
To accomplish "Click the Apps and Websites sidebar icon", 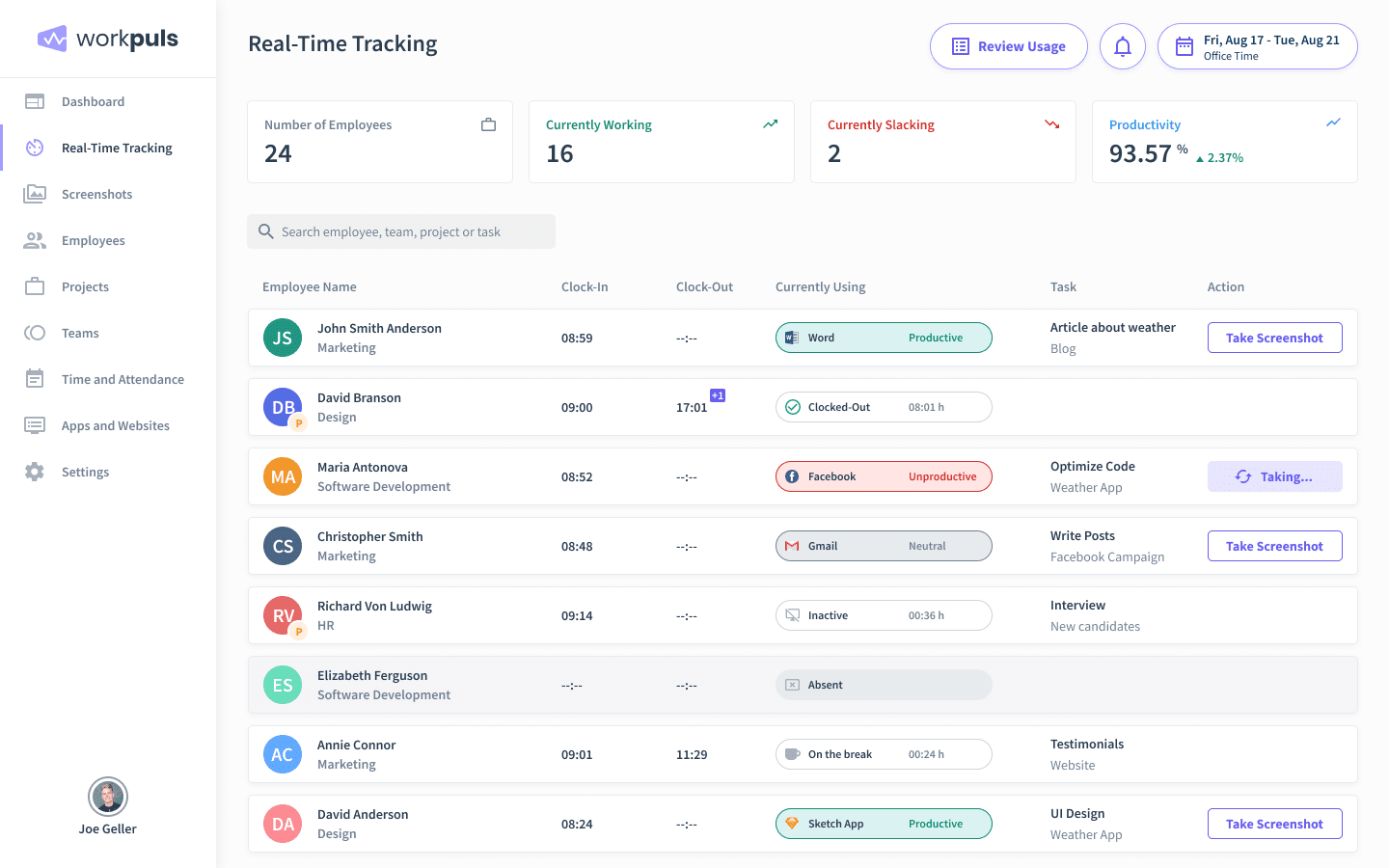I will pyautogui.click(x=33, y=425).
